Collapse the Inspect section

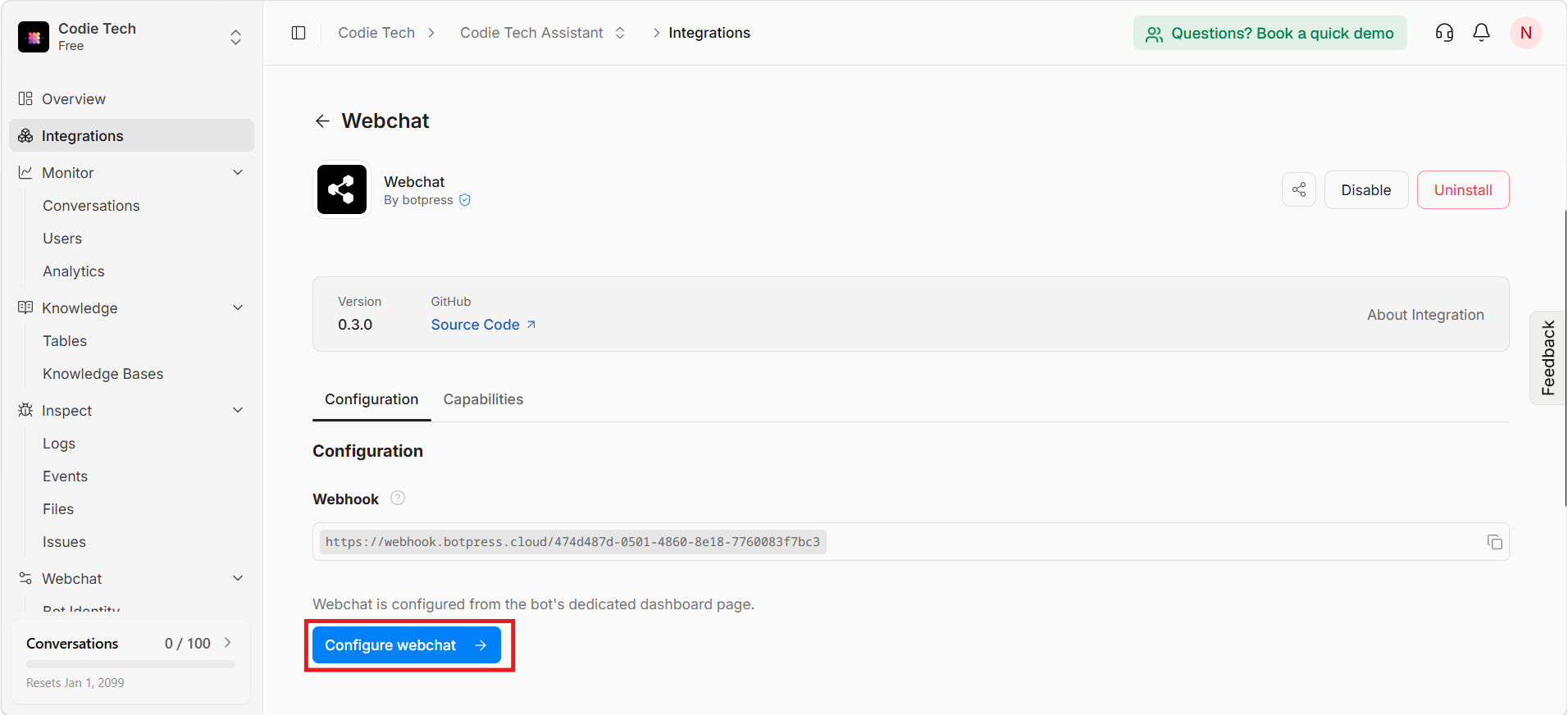coord(238,410)
